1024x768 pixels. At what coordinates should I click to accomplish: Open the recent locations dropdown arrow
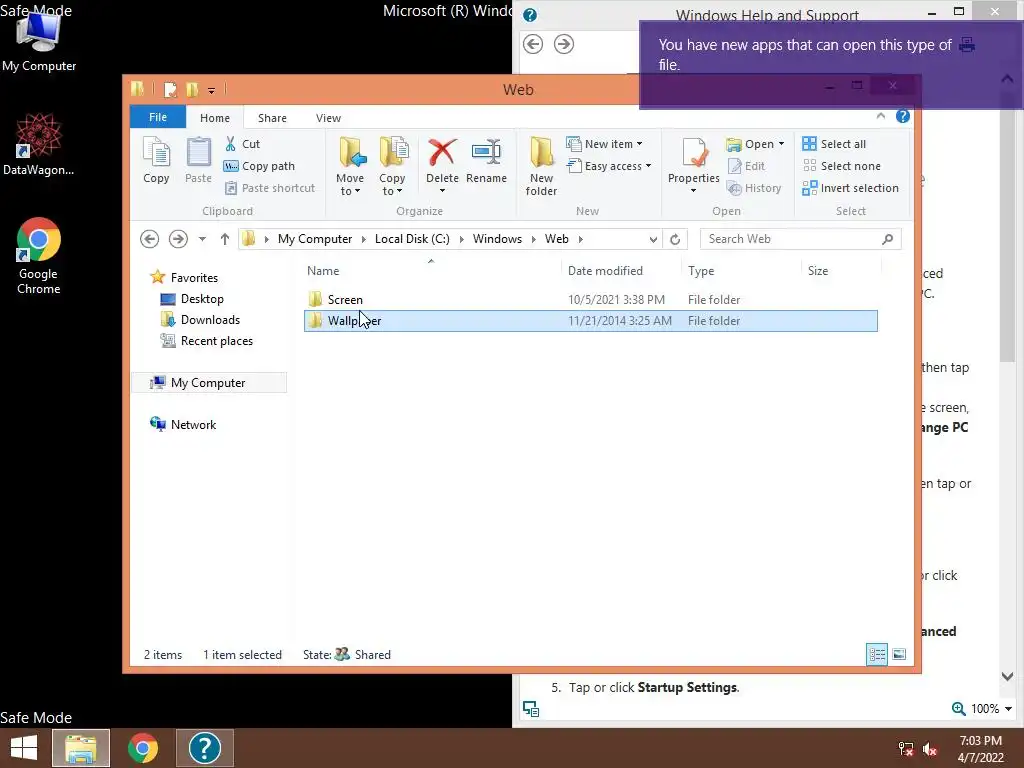click(x=202, y=239)
